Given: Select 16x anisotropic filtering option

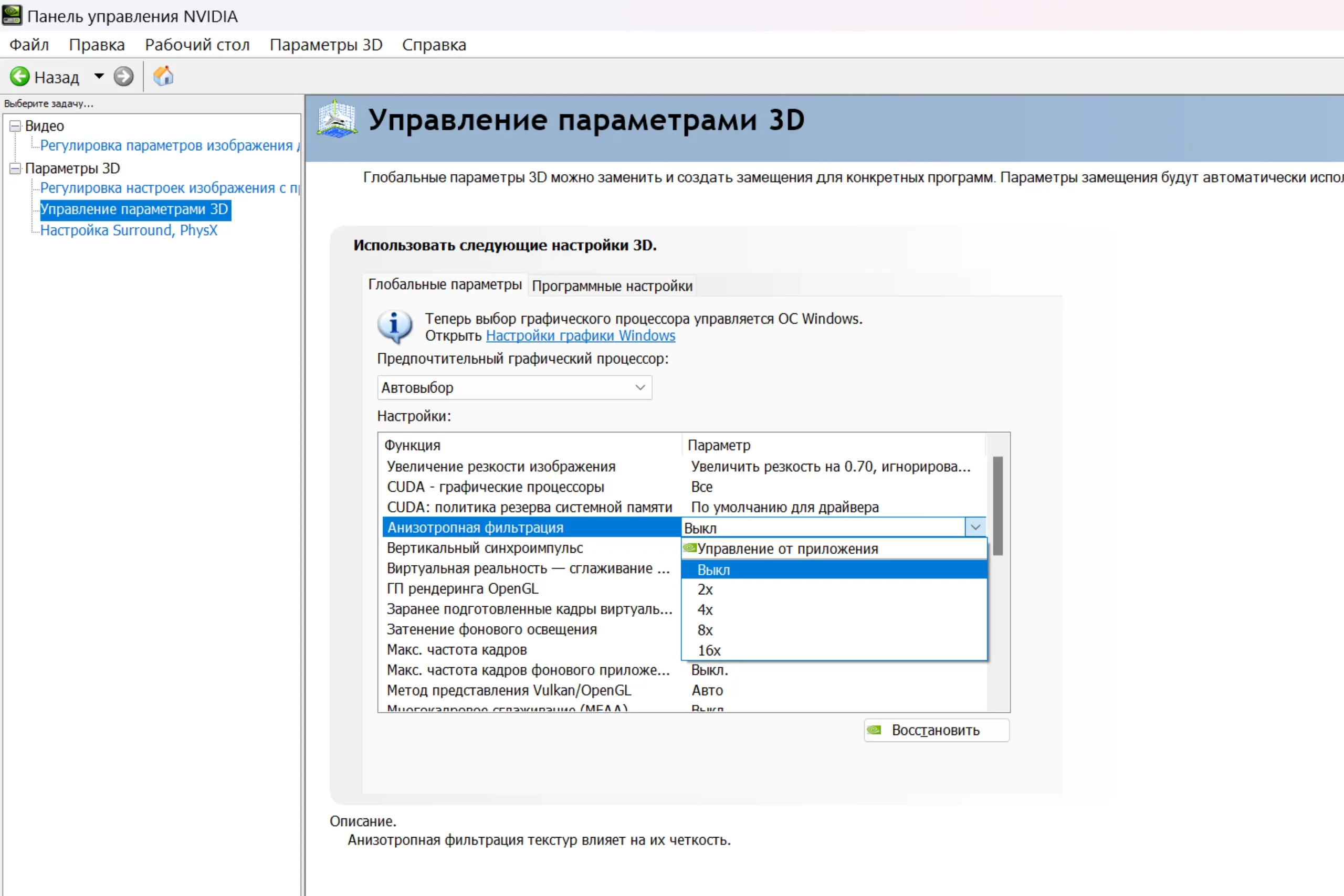Looking at the screenshot, I should pos(709,650).
